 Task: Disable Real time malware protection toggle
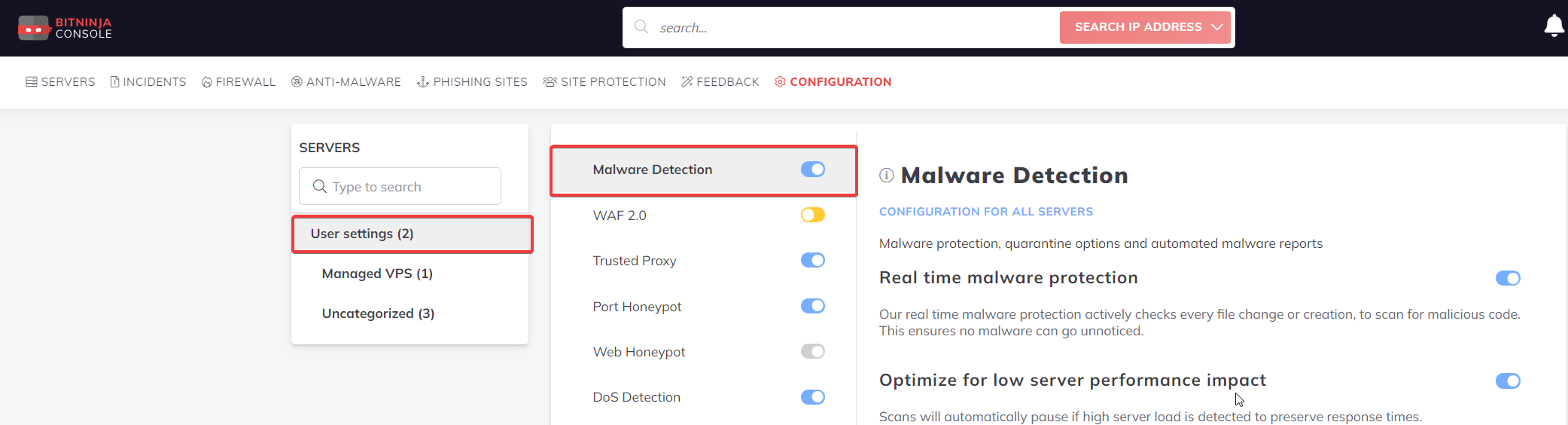pos(1508,278)
